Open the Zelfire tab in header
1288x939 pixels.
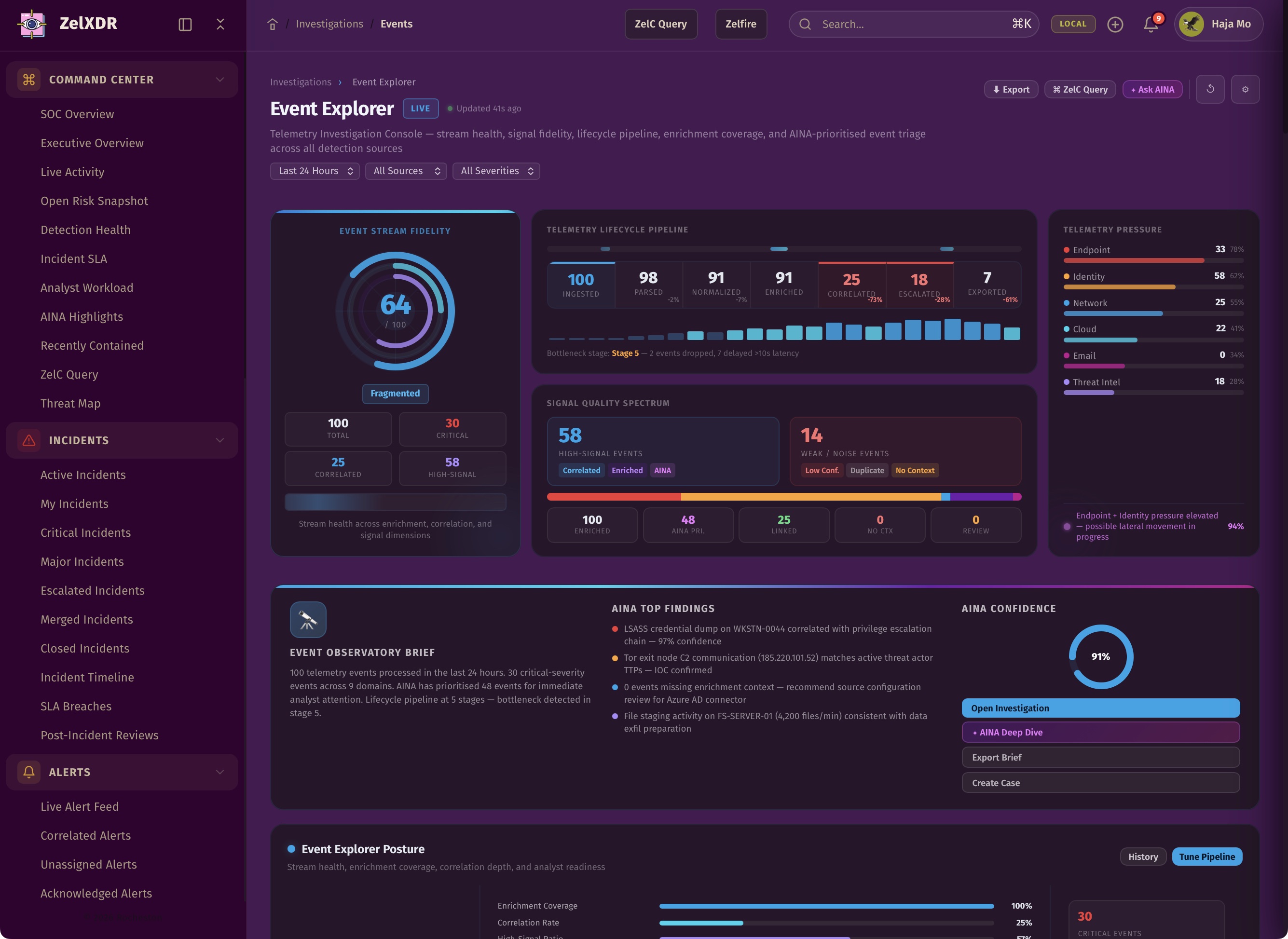click(740, 24)
